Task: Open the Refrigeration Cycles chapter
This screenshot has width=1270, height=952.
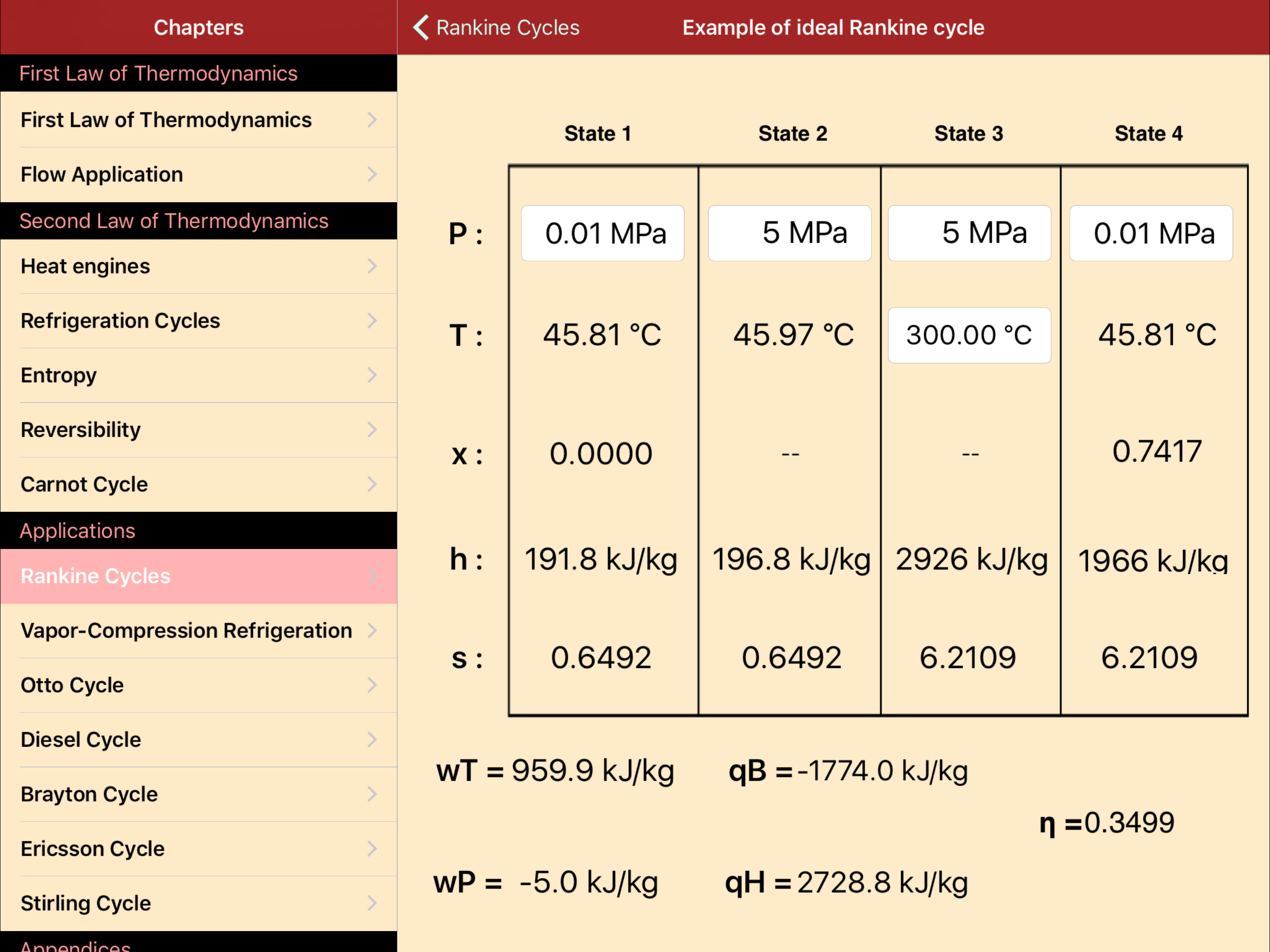Action: click(x=120, y=320)
